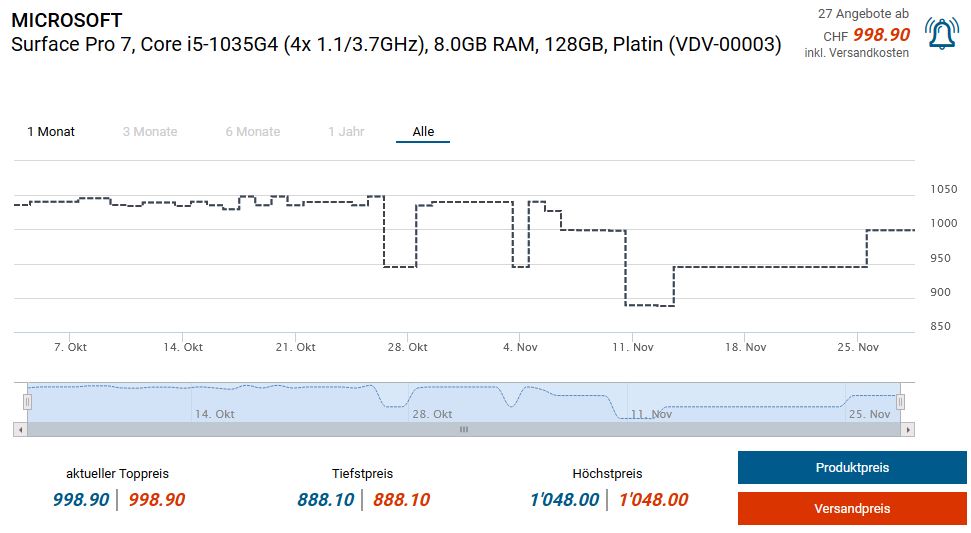971x533 pixels.
Task: Choose the 1 Jahr time range
Action: click(x=346, y=132)
